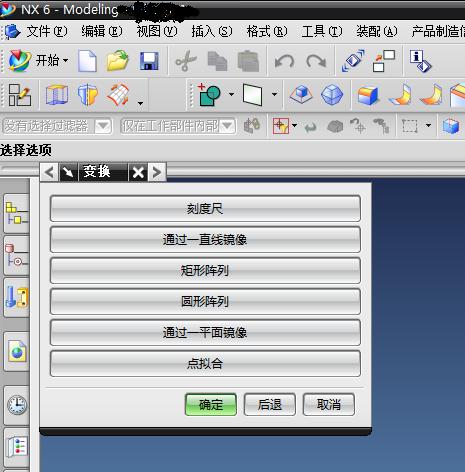Click the blue wireframe box icon
This screenshot has height=472, width=465.
[57, 95]
